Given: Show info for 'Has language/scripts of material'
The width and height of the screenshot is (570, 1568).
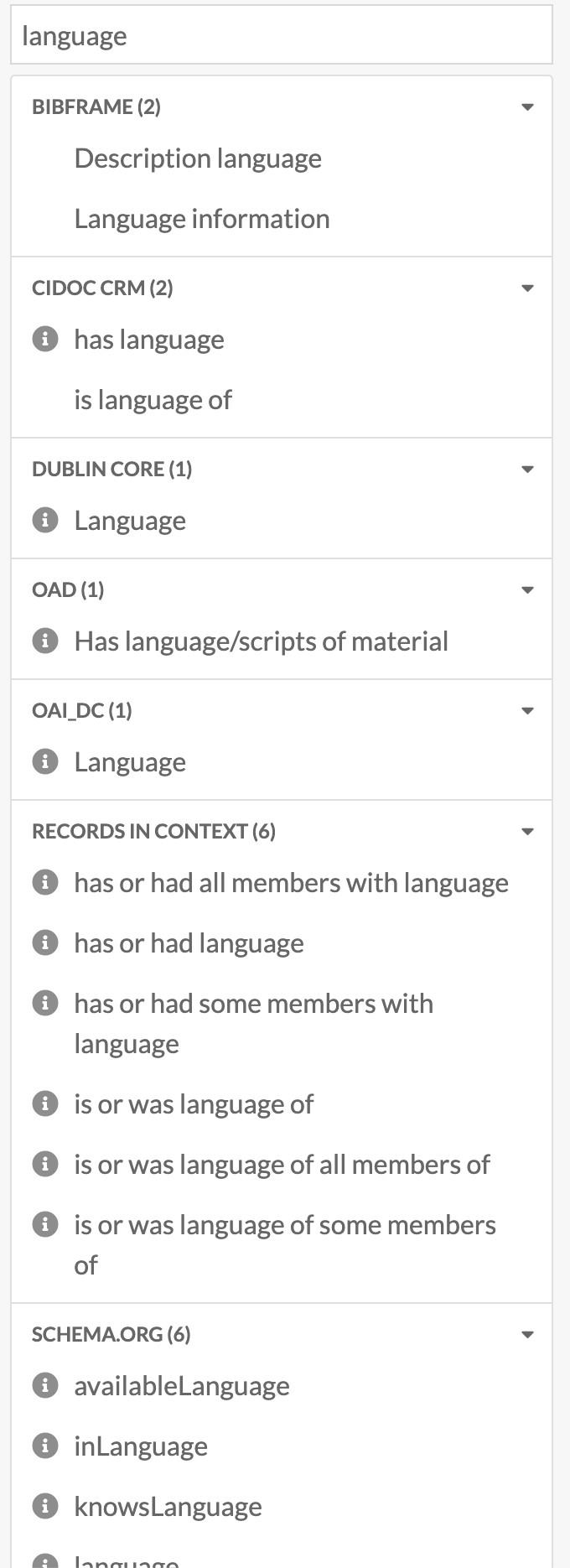Looking at the screenshot, I should pyautogui.click(x=45, y=641).
